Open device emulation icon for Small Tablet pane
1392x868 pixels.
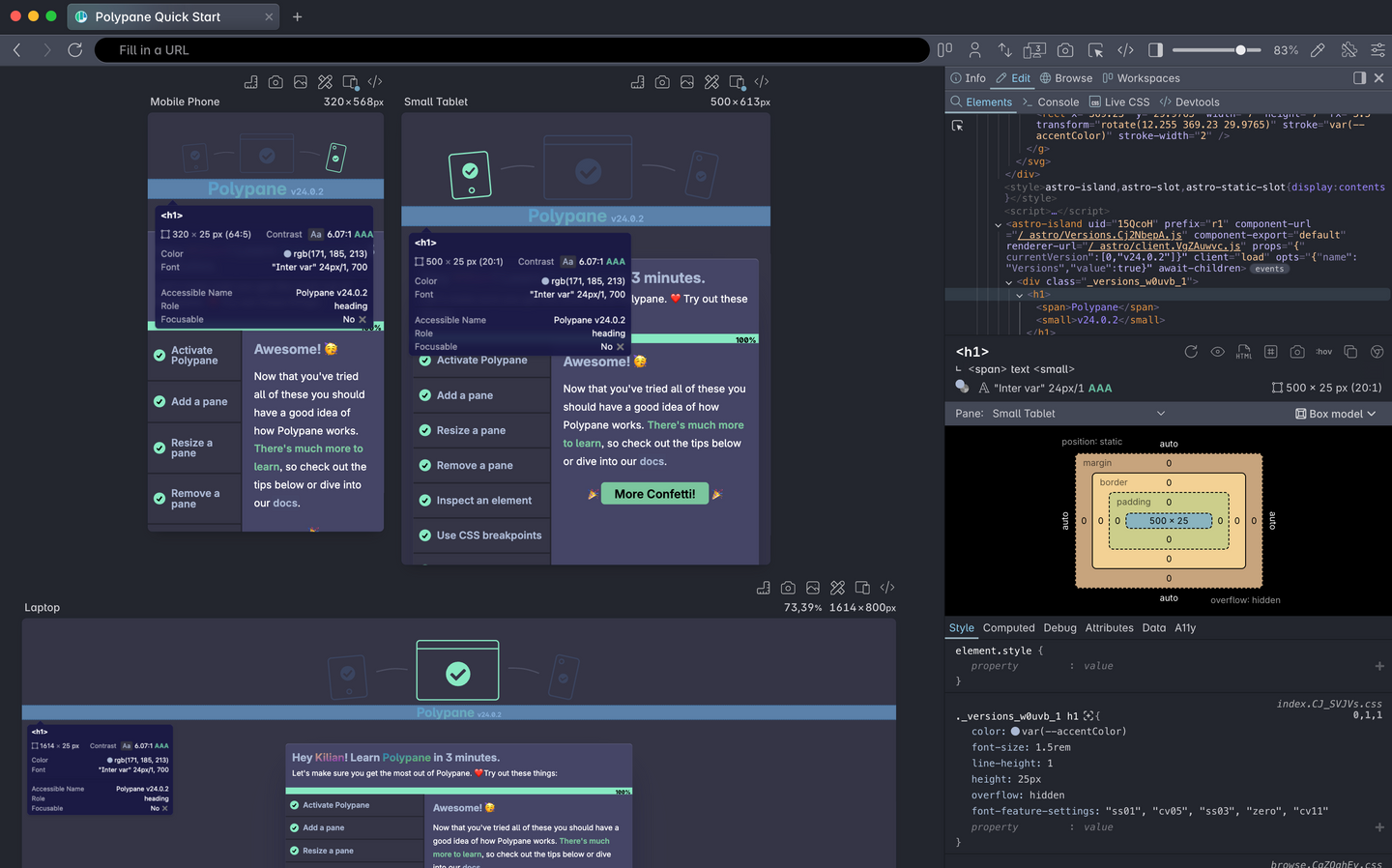coord(738,82)
